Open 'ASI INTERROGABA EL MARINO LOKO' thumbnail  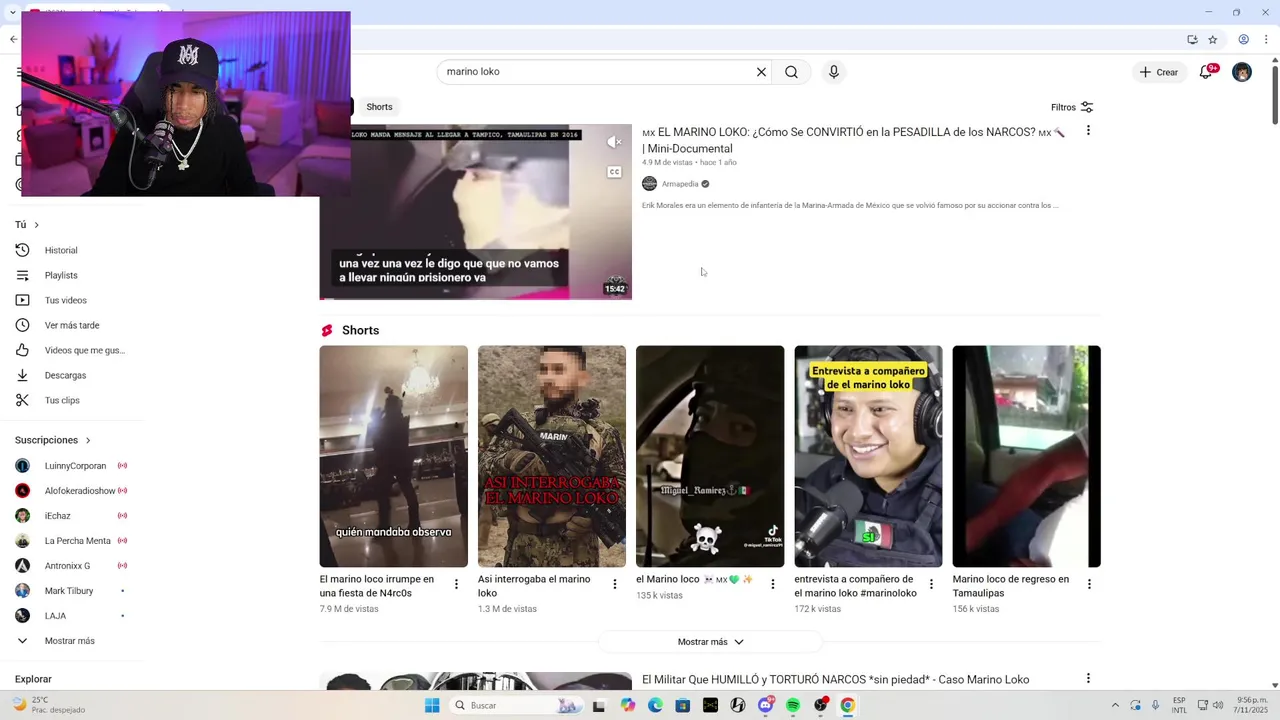[551, 457]
